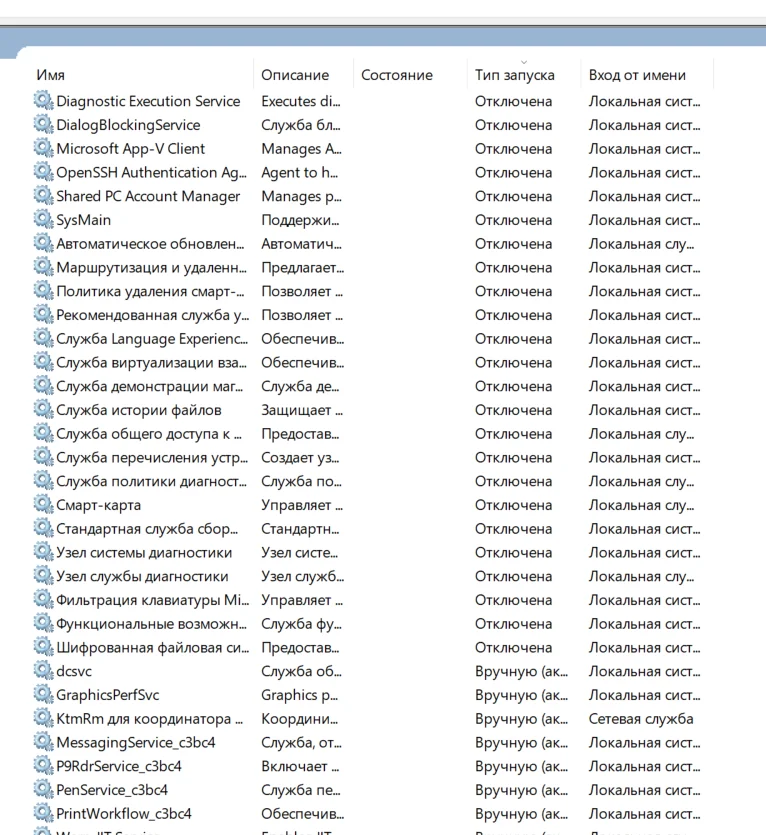Viewport: 766px width, 835px height.
Task: Click Включает description of P9RdrService_c3bc4
Action: point(300,766)
